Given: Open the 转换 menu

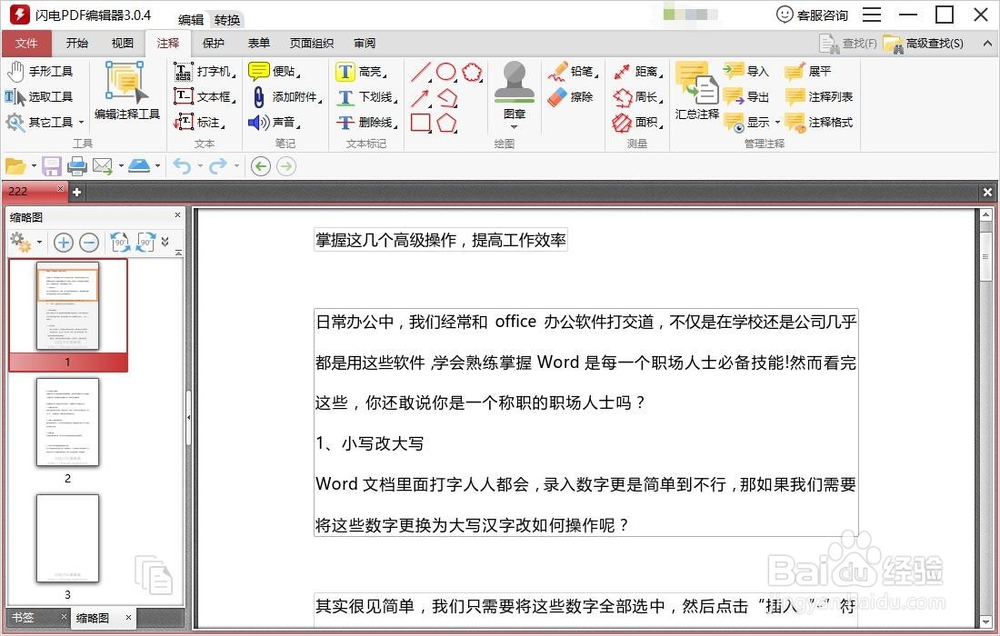Looking at the screenshot, I should (x=227, y=19).
